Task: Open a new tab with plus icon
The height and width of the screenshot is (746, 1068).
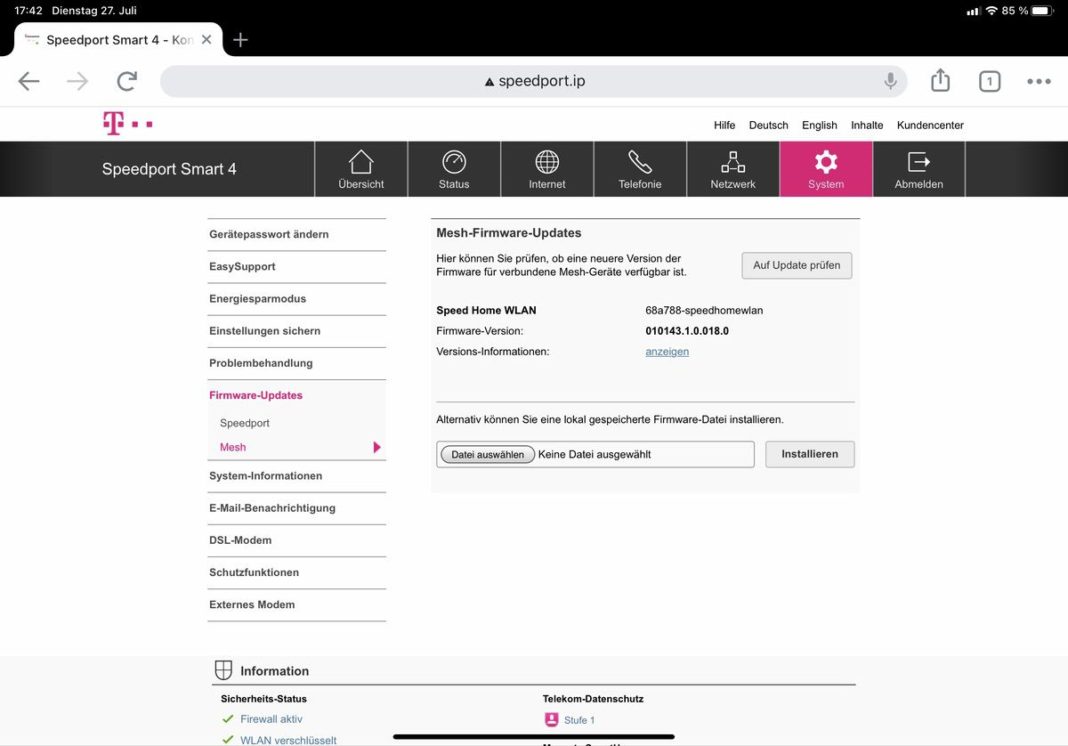Action: [240, 40]
